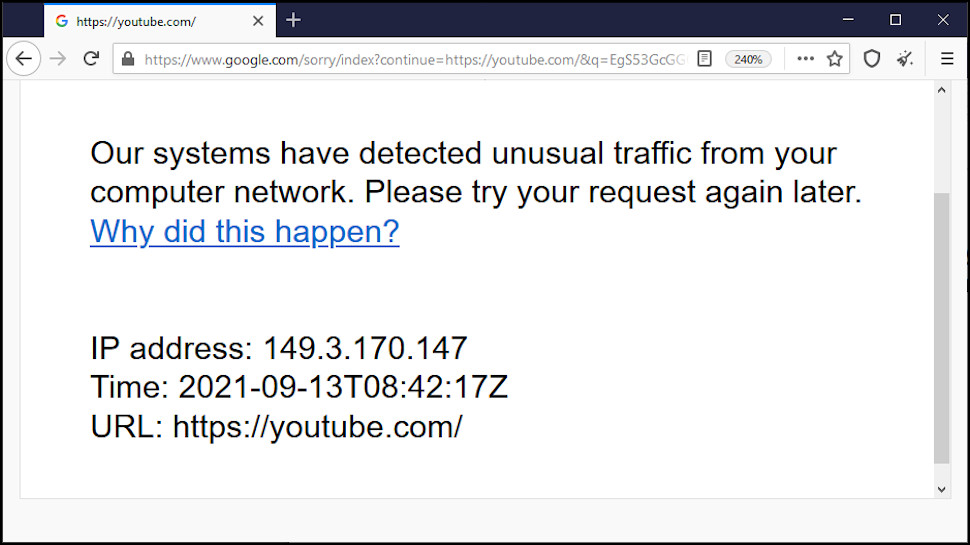Open a new tab
The height and width of the screenshot is (545, 970).
[293, 20]
